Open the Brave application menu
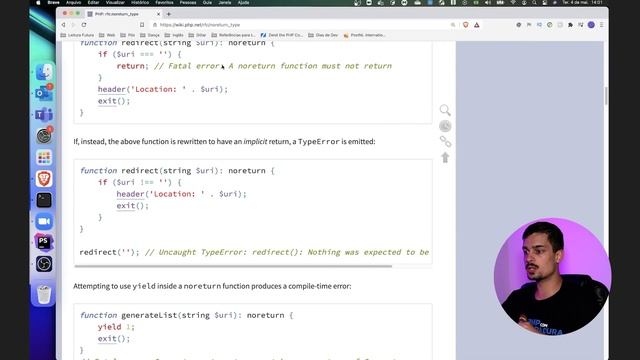Viewport: 640px width, 360px height. coord(53,2)
